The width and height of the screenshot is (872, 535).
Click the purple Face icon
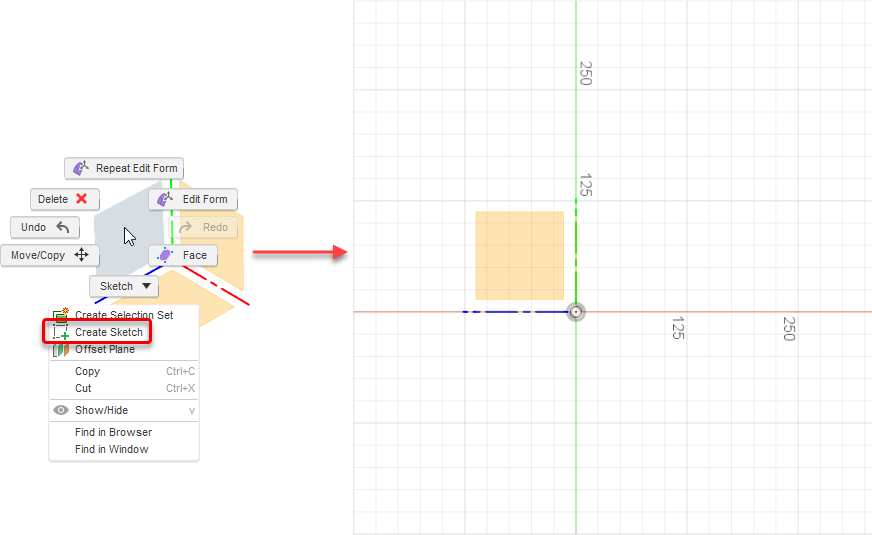165,255
